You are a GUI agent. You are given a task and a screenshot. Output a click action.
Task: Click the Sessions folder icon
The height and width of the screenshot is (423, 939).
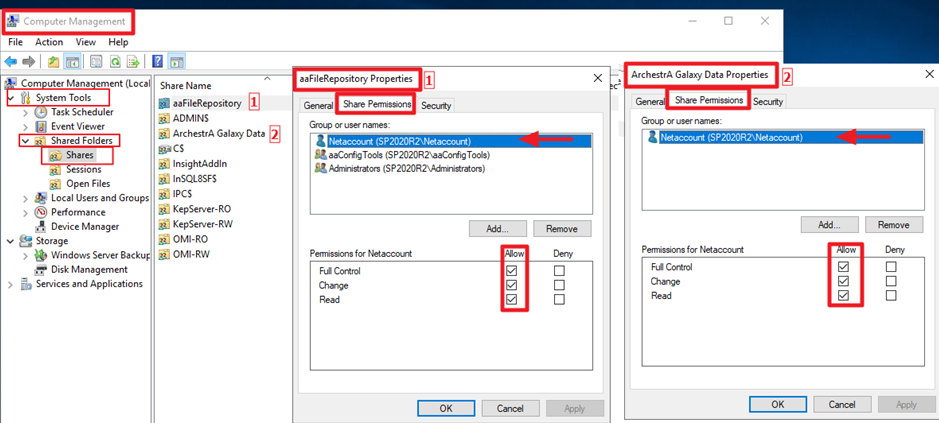(x=56, y=170)
